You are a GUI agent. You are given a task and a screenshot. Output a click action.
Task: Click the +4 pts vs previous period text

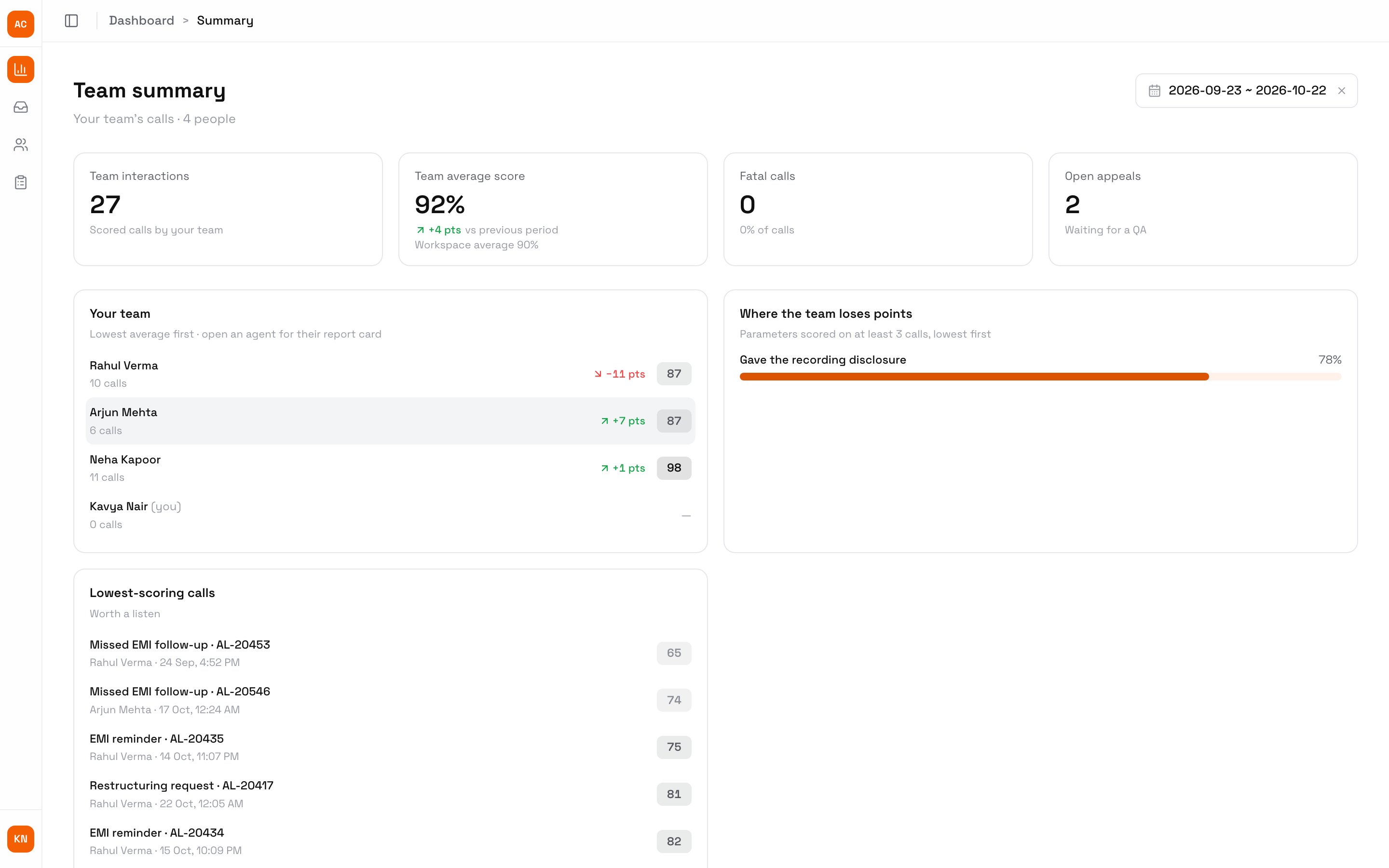[x=486, y=230]
